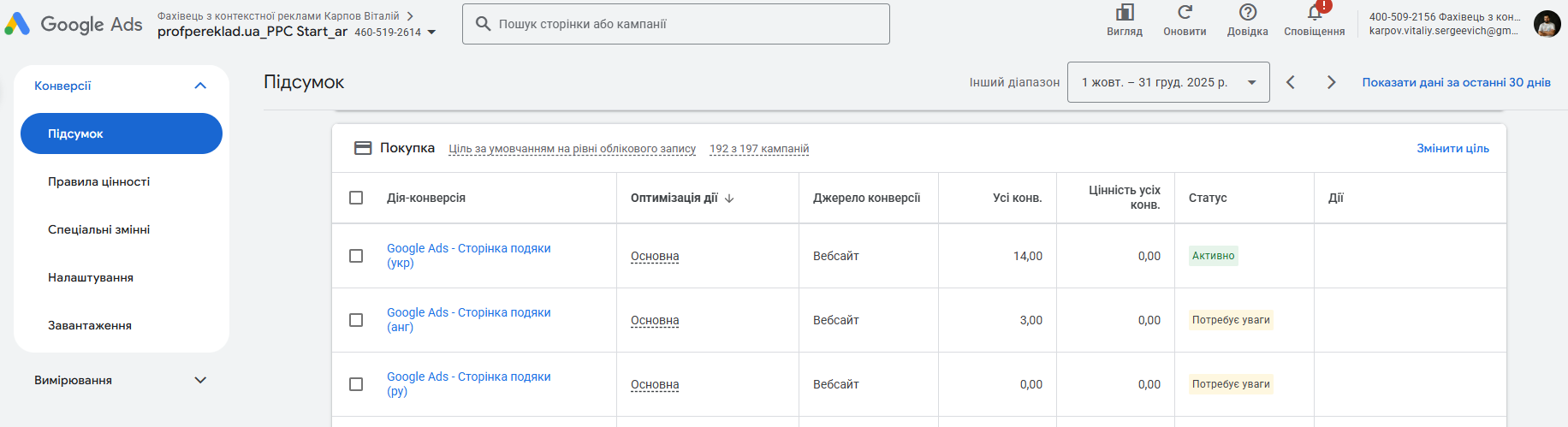The image size is (1568, 427).
Task: Collapse the Конверсії sidebar section
Action: coord(200,86)
